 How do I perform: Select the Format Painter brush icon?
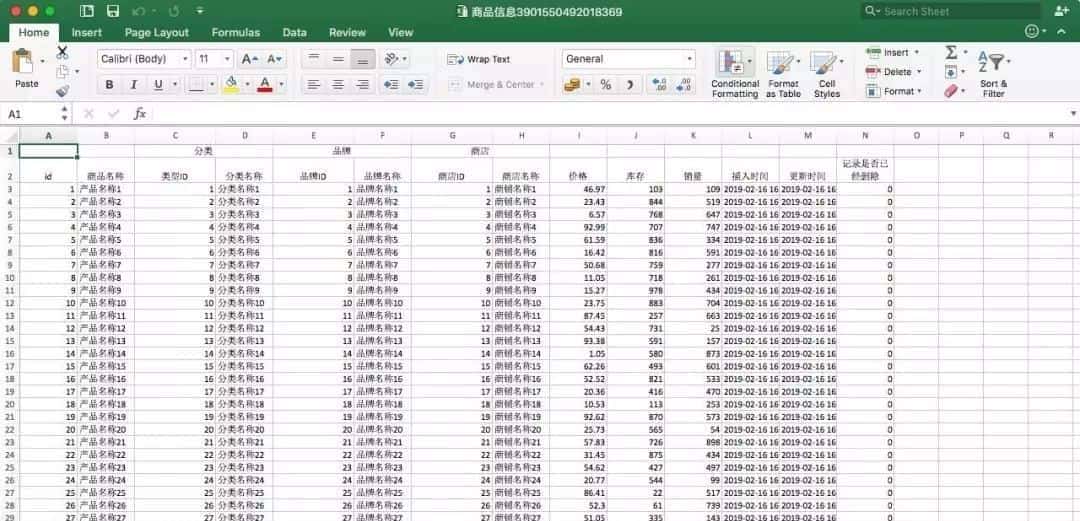click(63, 91)
